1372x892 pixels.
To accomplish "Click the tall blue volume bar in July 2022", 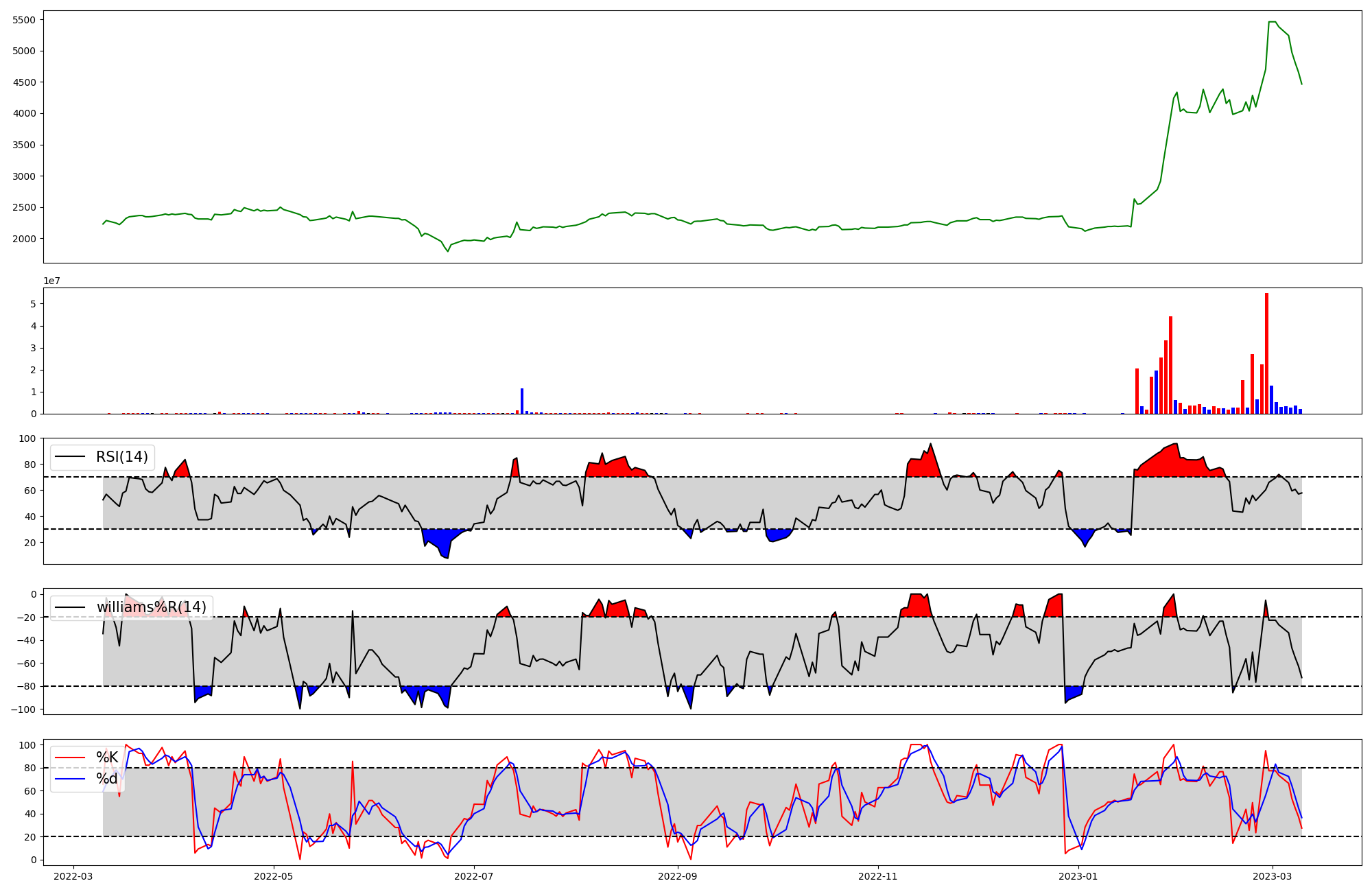I will tap(522, 401).
